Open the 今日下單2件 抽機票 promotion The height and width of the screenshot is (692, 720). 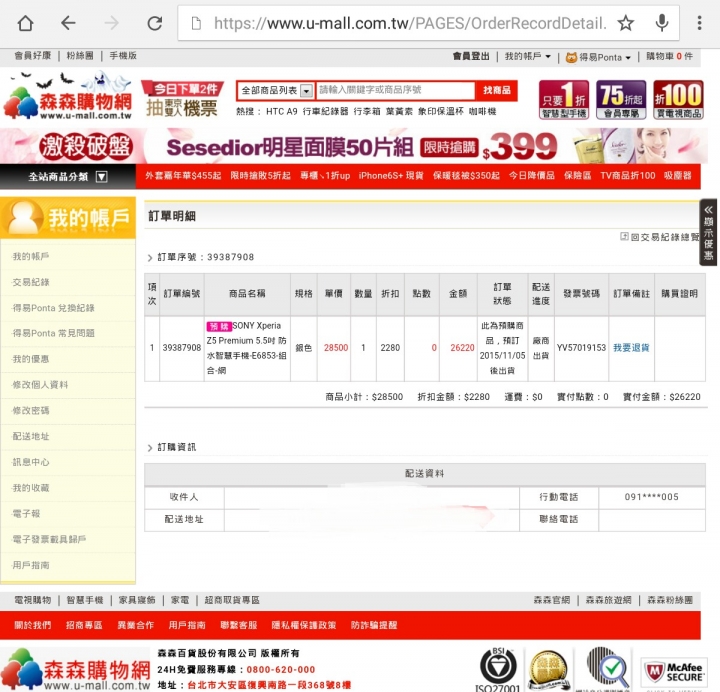(x=183, y=98)
